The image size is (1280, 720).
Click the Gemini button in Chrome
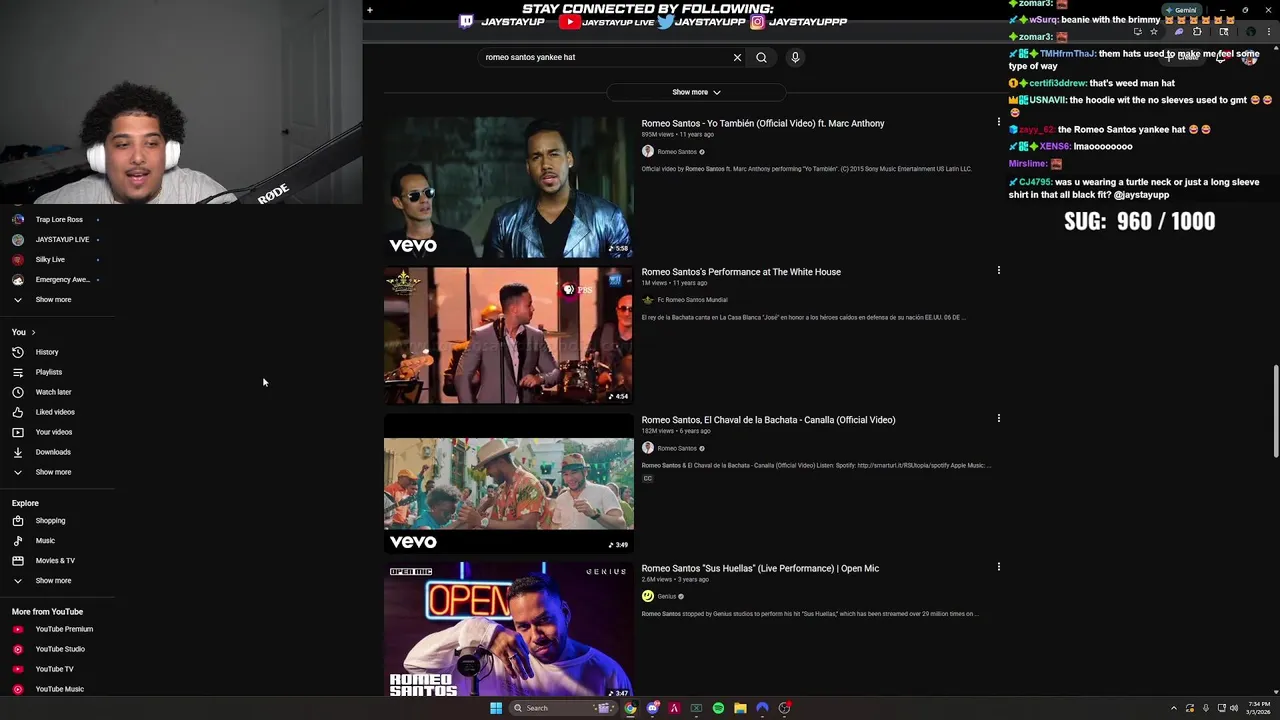pyautogui.click(x=1182, y=10)
